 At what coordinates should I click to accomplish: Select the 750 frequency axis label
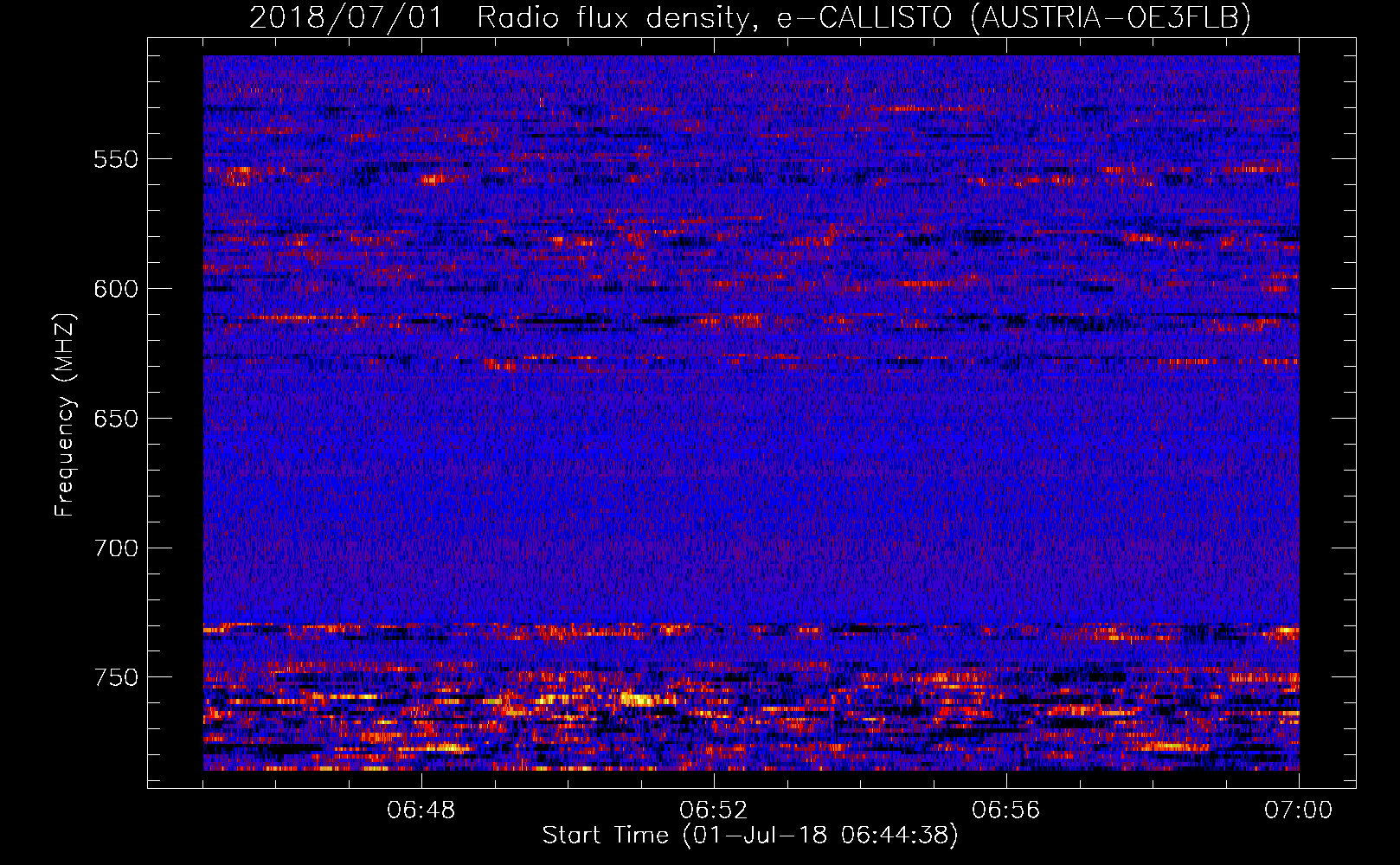coord(116,677)
